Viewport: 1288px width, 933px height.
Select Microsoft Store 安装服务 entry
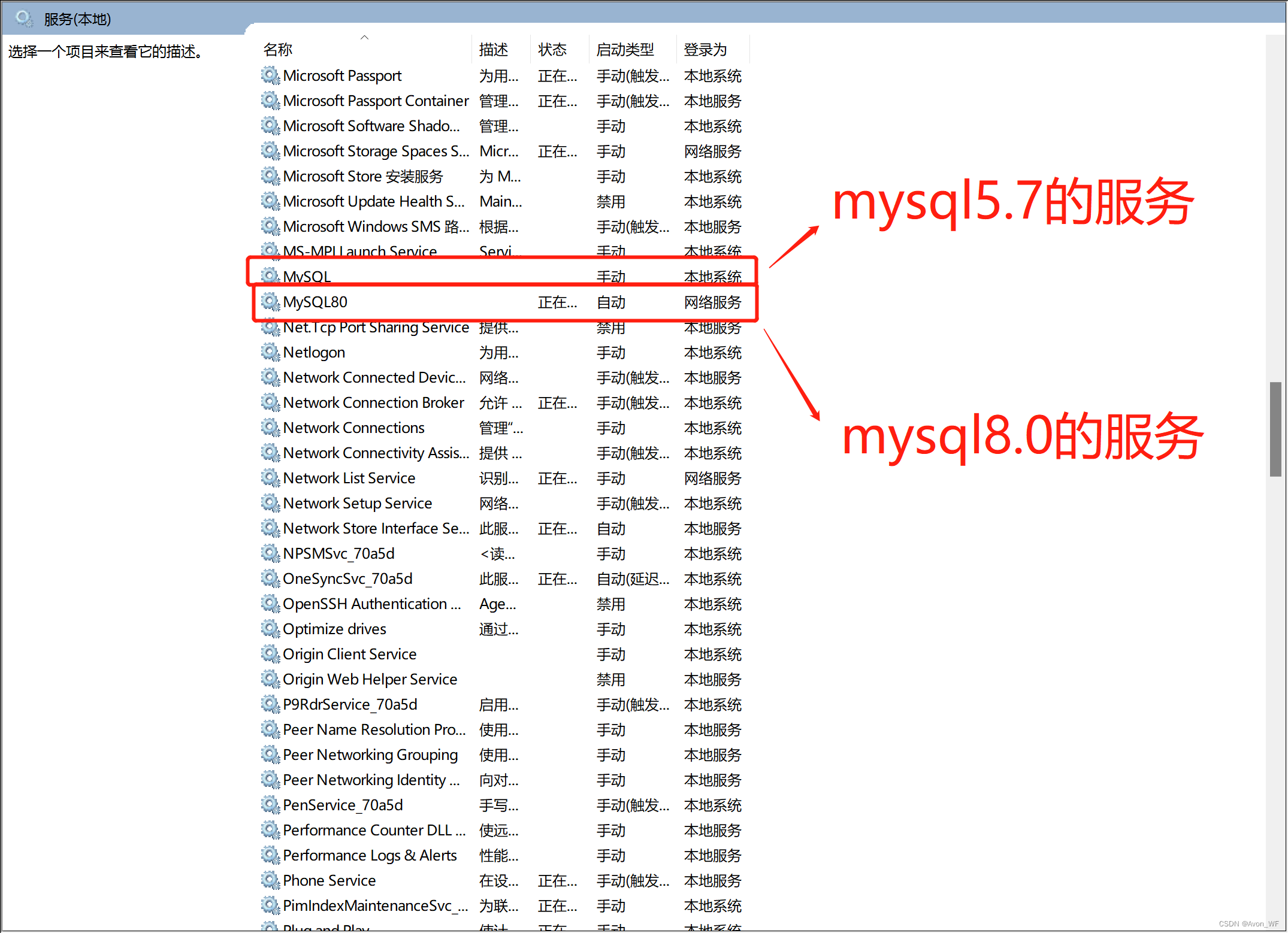tap(363, 176)
